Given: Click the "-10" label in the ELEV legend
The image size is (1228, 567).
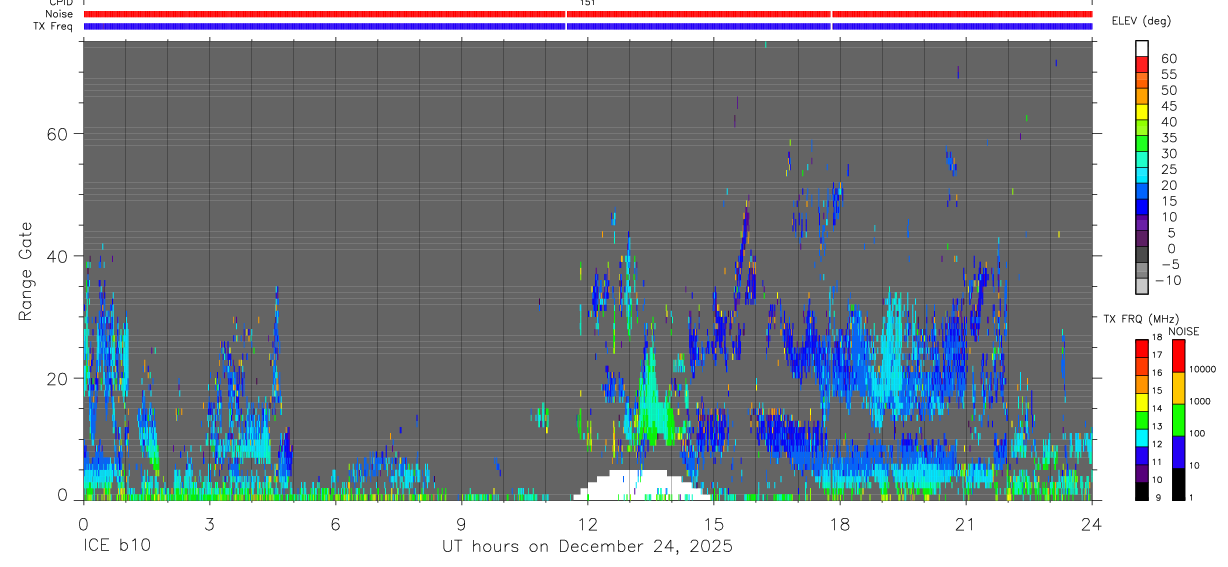Looking at the screenshot, I should tap(1166, 280).
